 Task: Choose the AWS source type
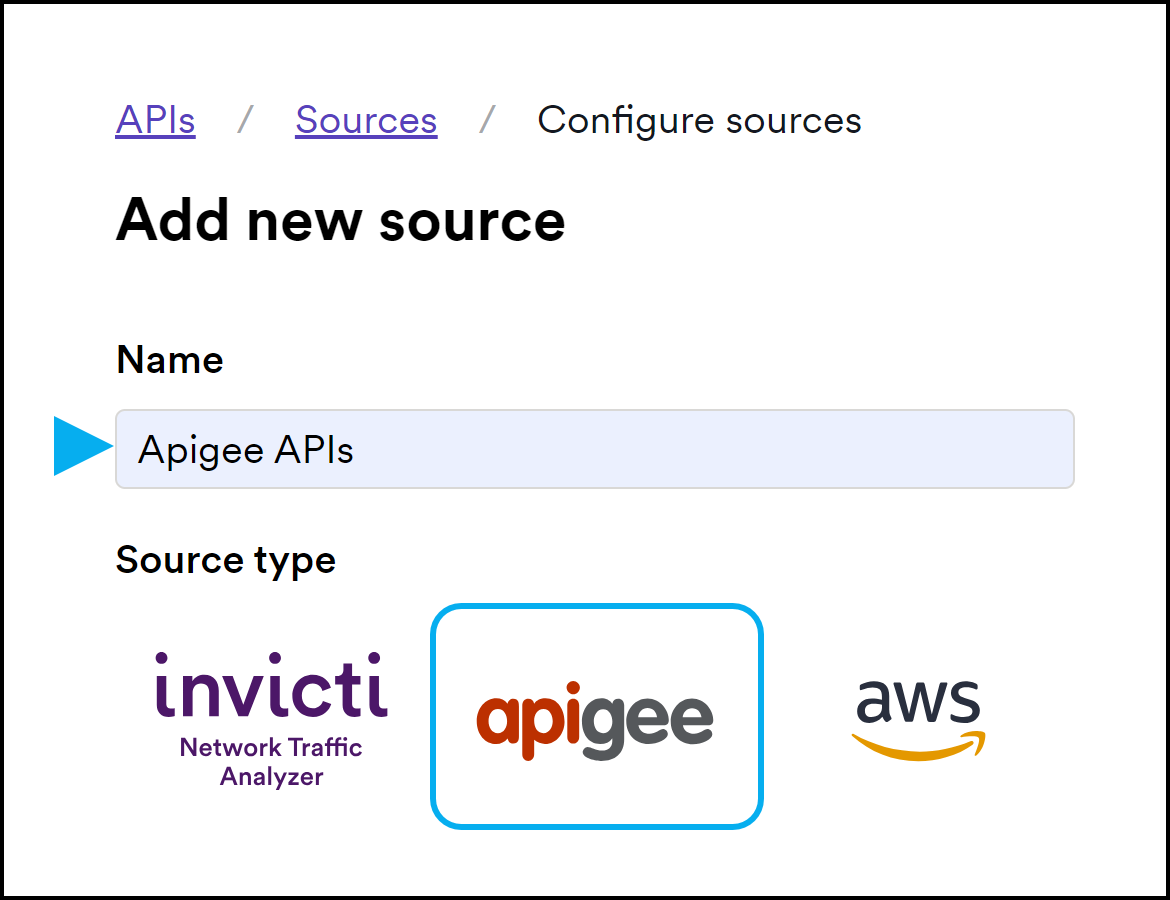919,719
